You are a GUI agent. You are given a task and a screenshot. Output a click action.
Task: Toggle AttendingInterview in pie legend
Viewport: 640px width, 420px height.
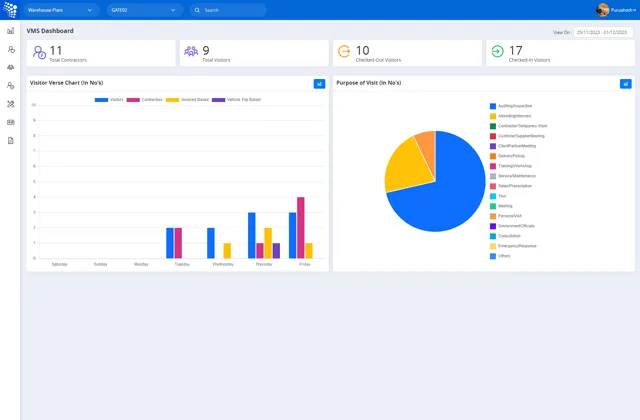pos(511,116)
